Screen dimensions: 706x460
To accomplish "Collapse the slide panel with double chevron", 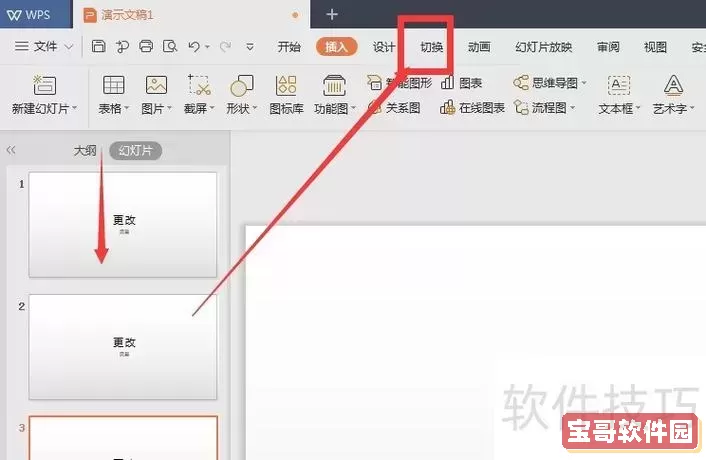I will tap(11, 150).
